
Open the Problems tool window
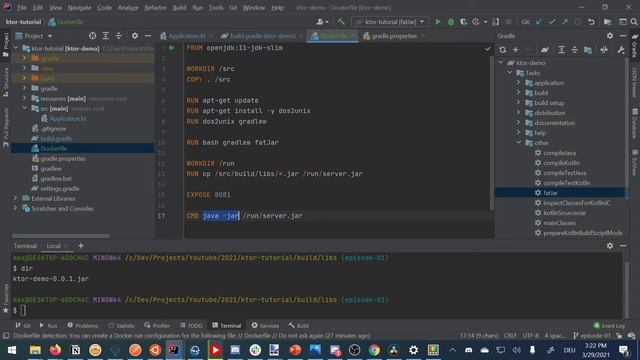pyautogui.click(x=82, y=325)
